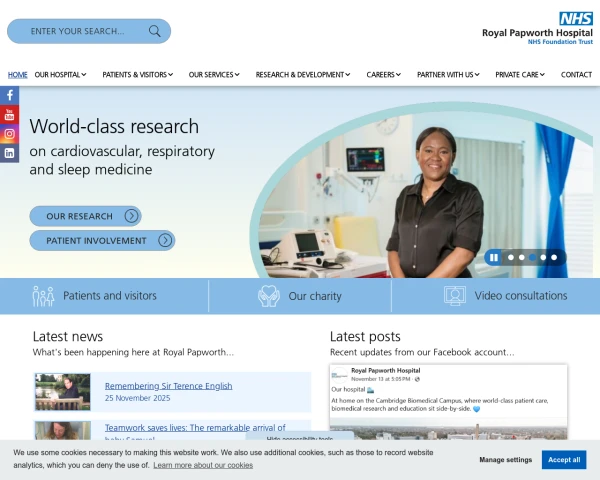Open the Contact nav link
Viewport: 600px width, 480px height.
[x=576, y=75]
